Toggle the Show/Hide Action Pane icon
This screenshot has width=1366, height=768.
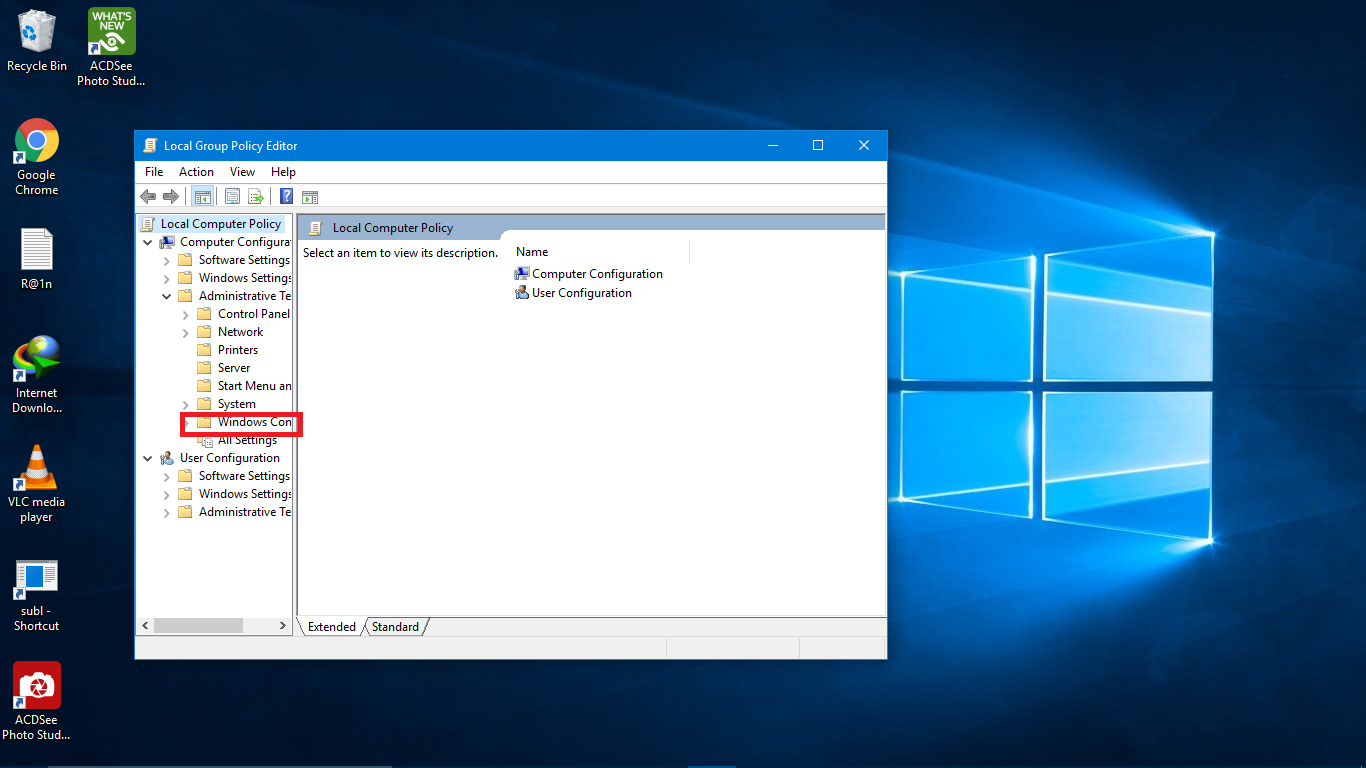tap(310, 196)
